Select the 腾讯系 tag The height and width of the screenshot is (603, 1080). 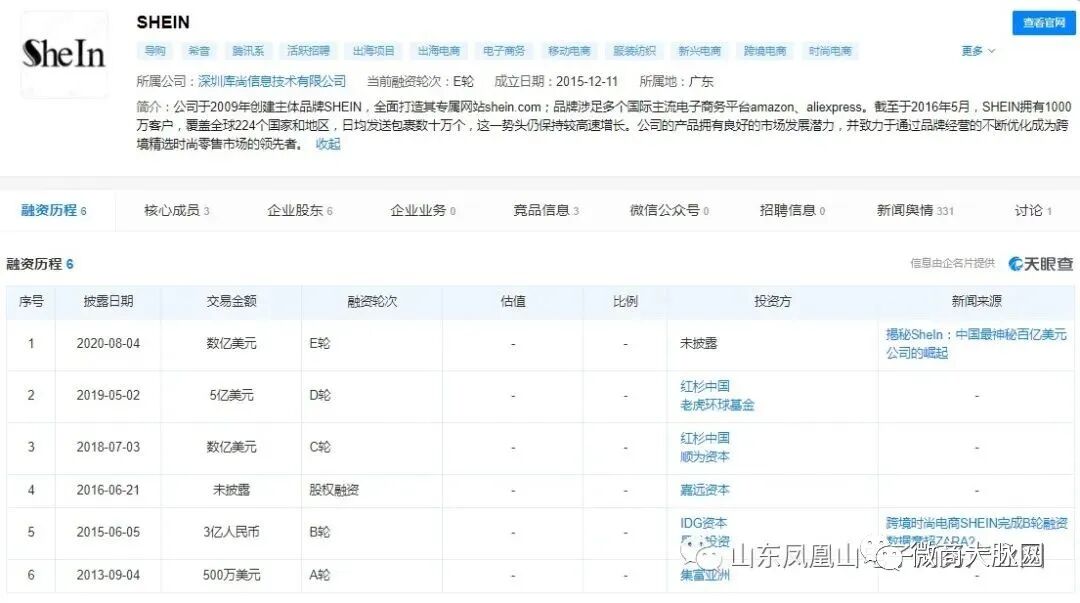pos(248,51)
